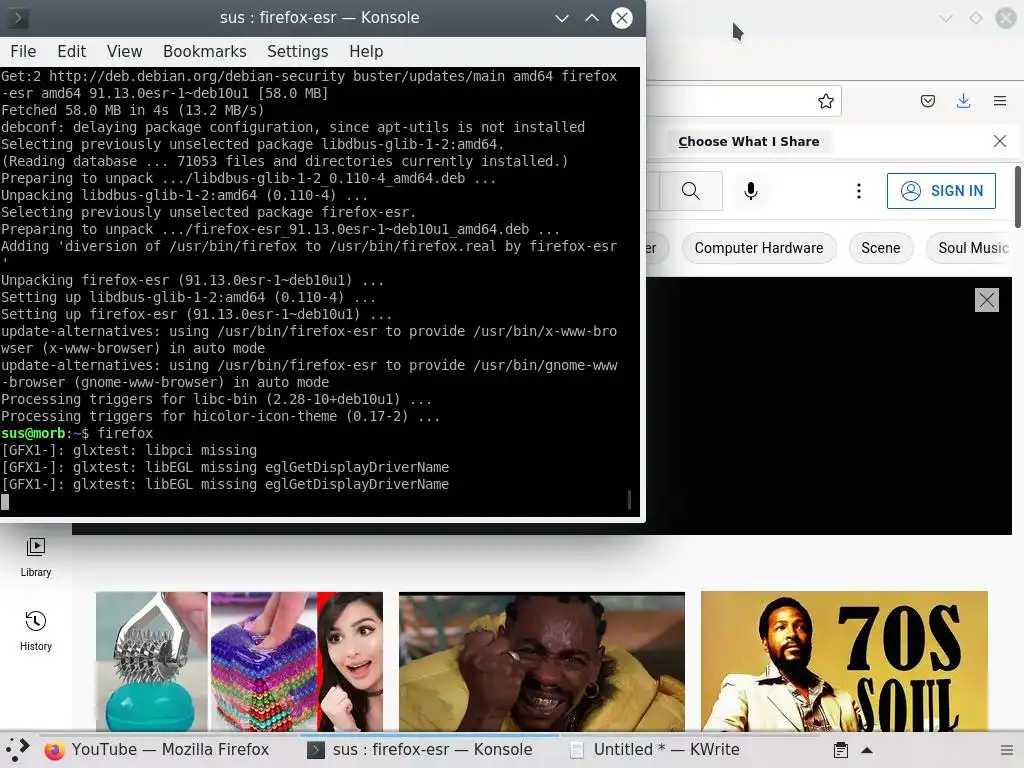The image size is (1024, 768).
Task: Click the YouTube page vertical scrollbar
Action: point(1017,197)
